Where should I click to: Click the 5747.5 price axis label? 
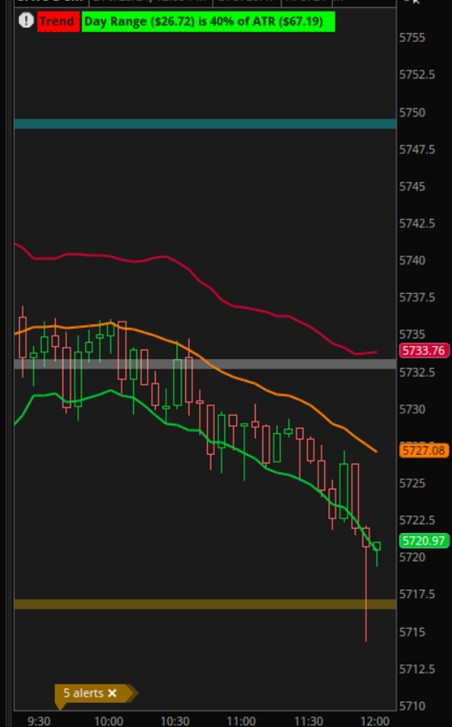(x=417, y=149)
